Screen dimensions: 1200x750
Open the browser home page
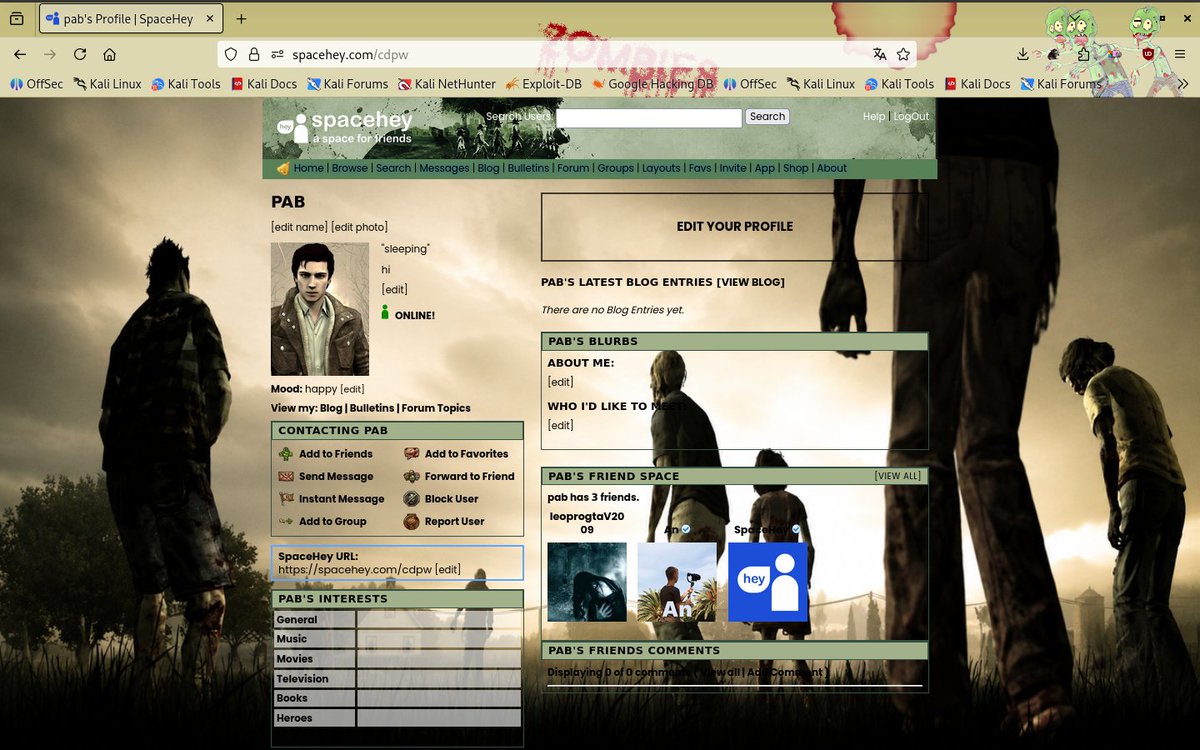(110, 54)
